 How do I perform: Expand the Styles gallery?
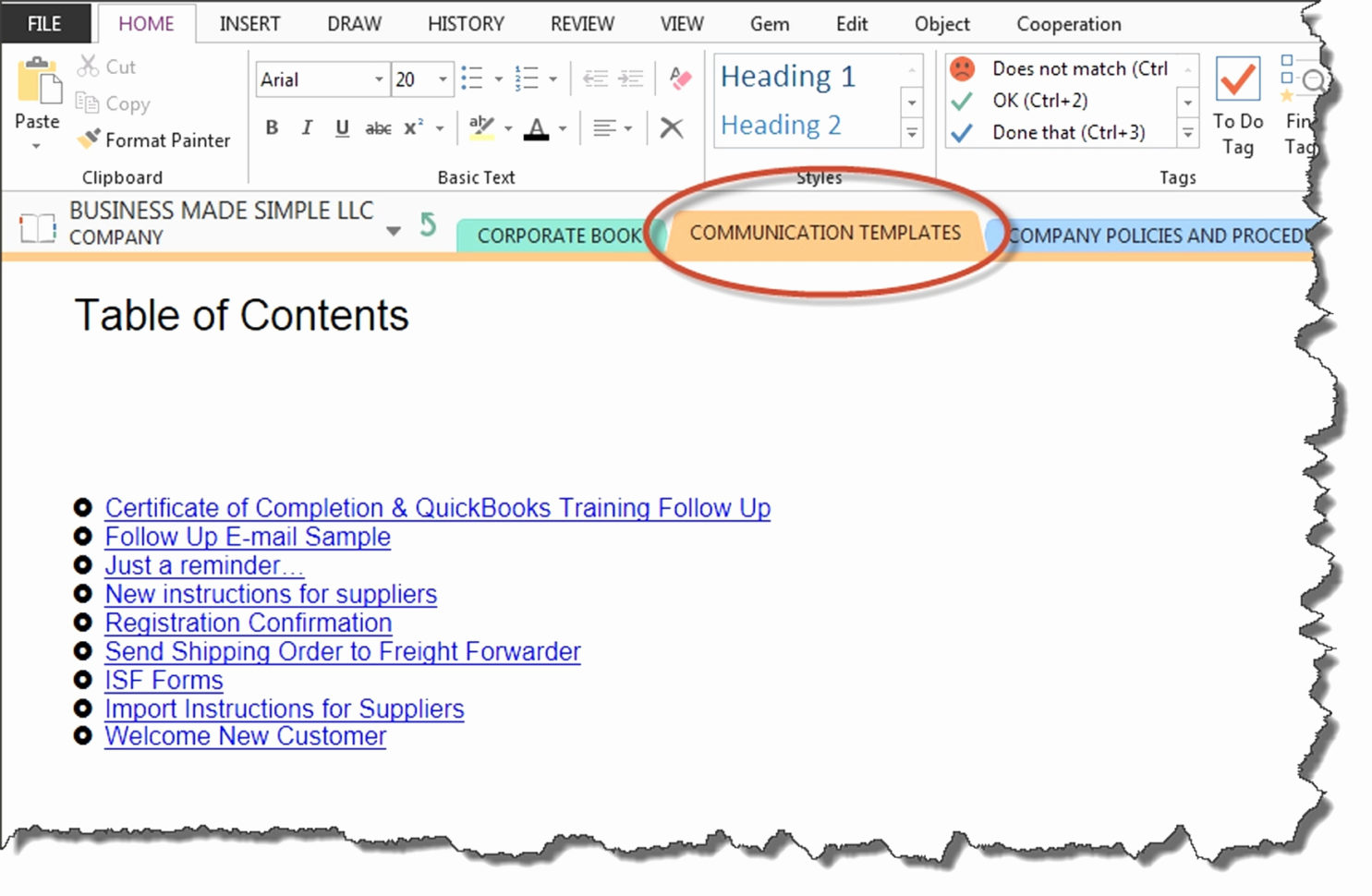pos(912,133)
